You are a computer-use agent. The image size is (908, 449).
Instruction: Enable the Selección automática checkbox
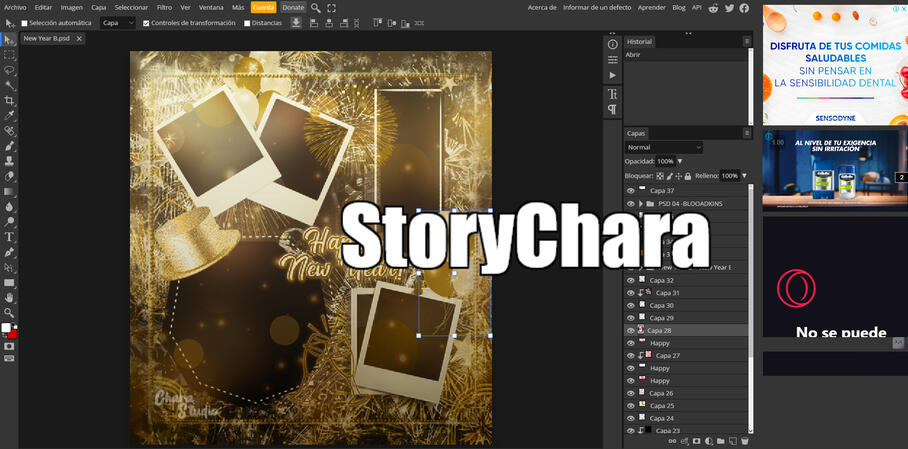25,23
